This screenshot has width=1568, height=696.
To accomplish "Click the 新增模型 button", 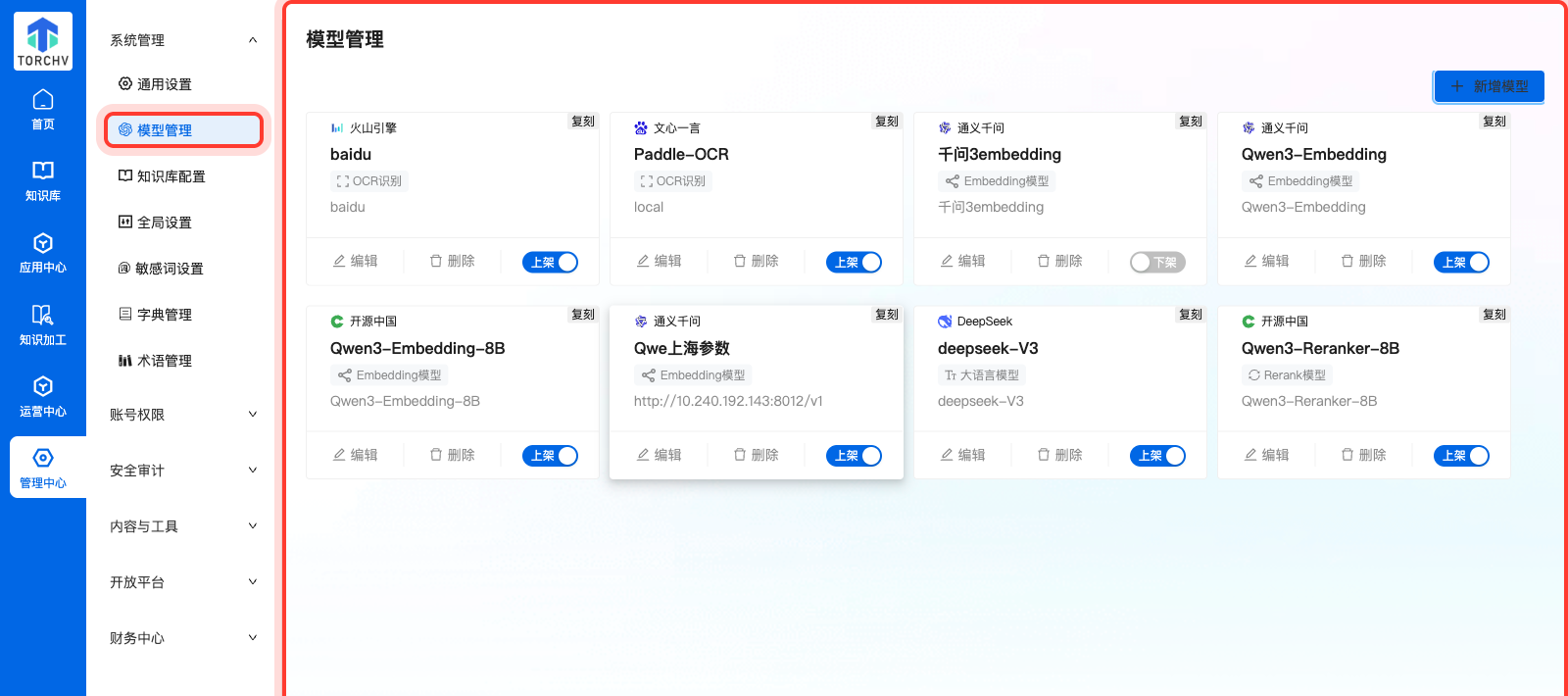I will (1489, 86).
